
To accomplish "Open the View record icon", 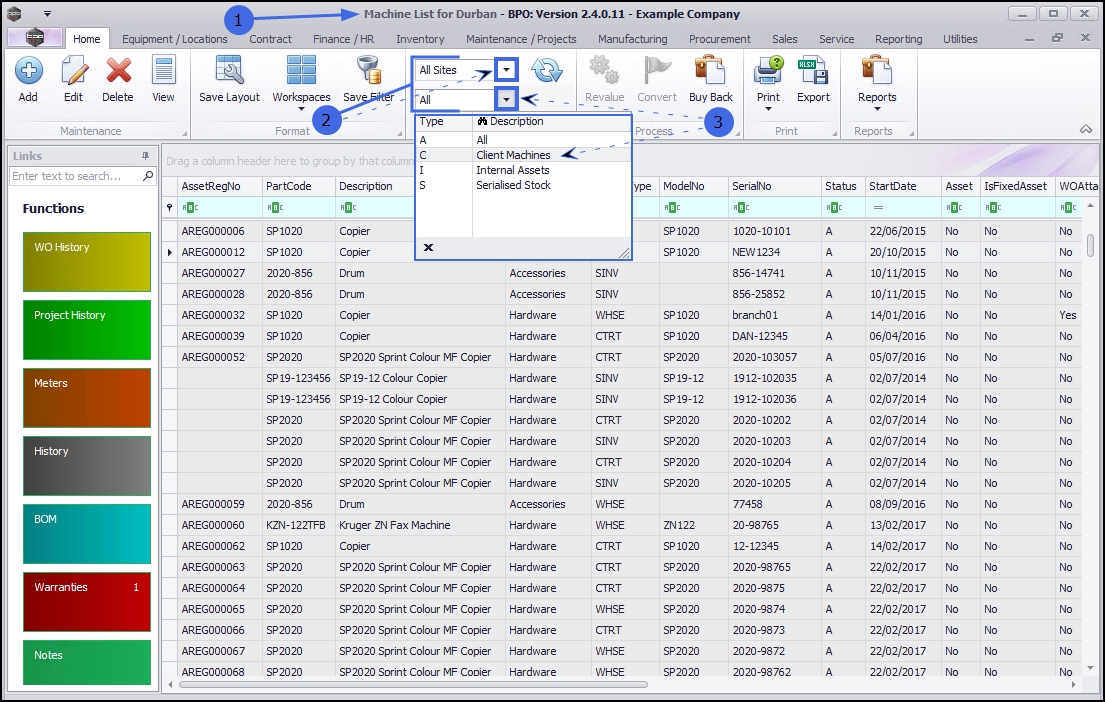I will tap(163, 72).
